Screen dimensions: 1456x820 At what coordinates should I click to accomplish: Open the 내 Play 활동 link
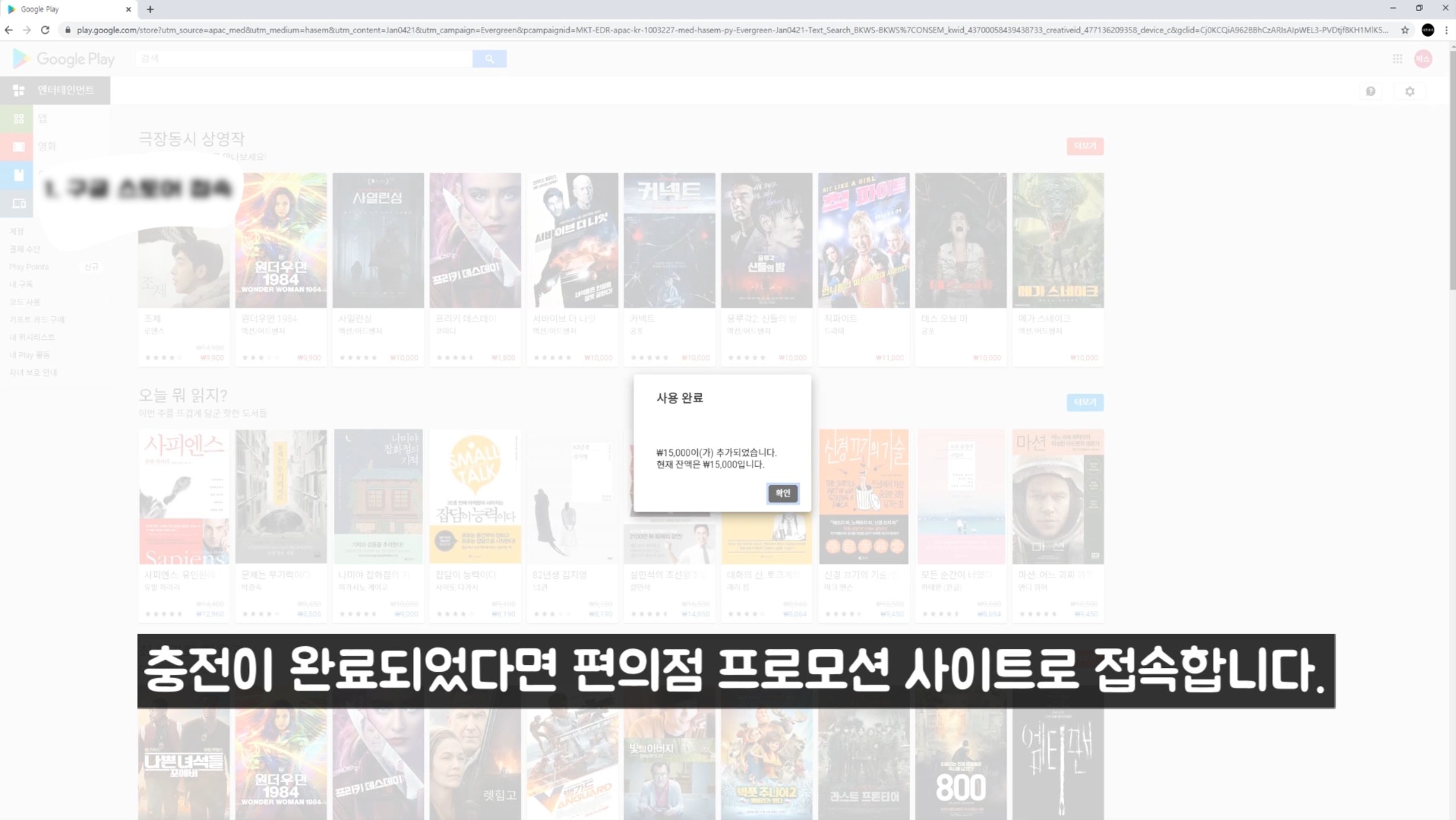pos(30,354)
